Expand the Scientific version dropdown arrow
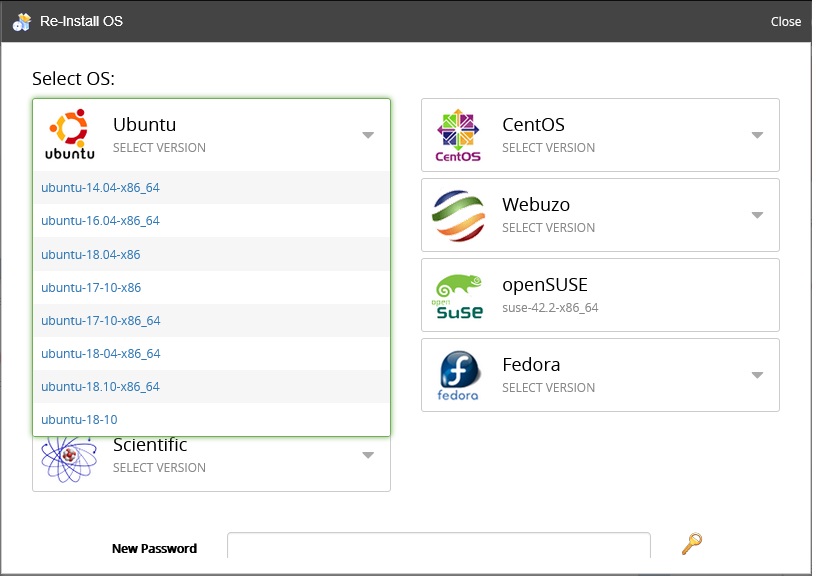Image resolution: width=819 pixels, height=576 pixels. [368, 455]
